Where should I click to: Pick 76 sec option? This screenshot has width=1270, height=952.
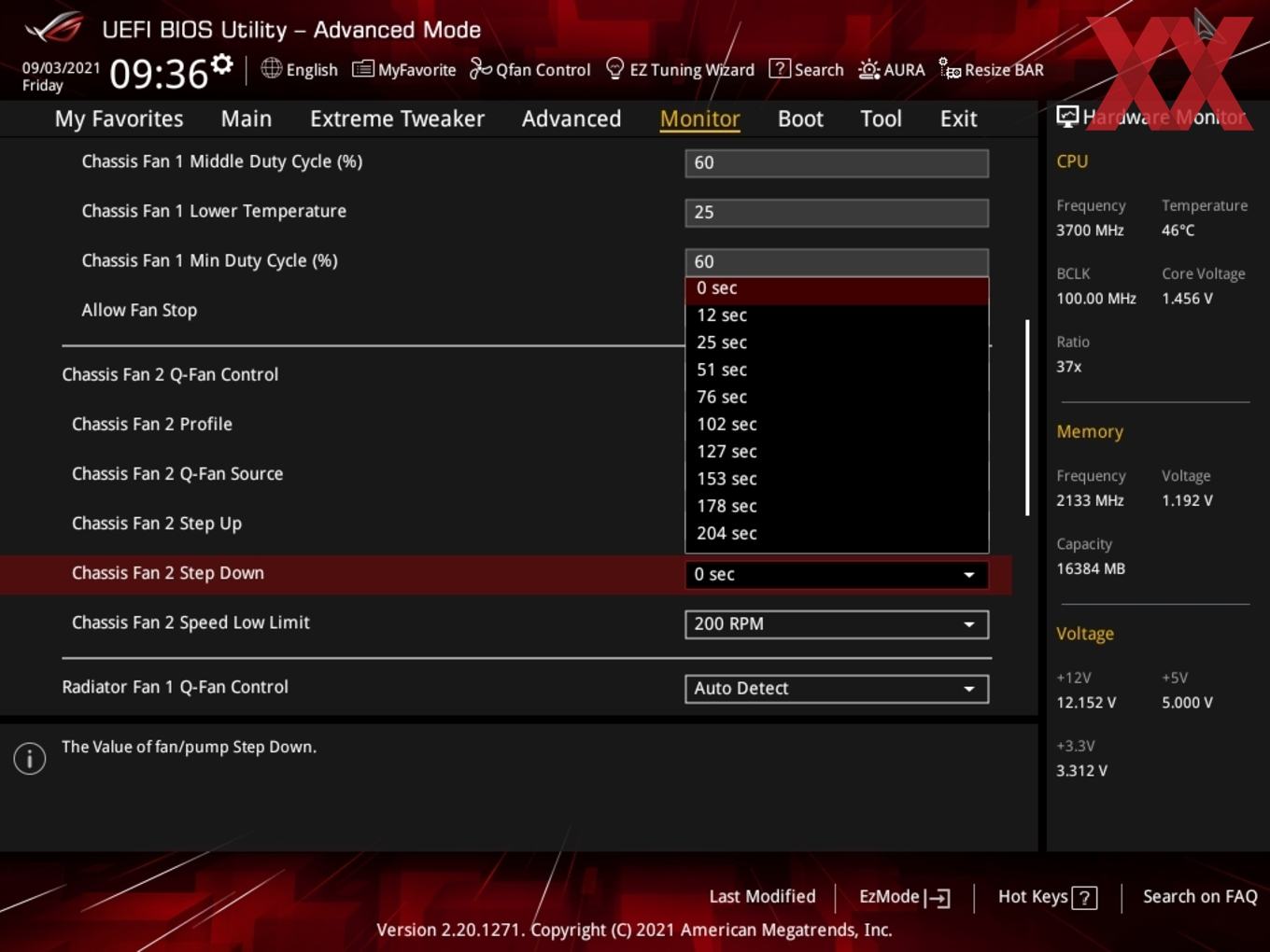(837, 397)
